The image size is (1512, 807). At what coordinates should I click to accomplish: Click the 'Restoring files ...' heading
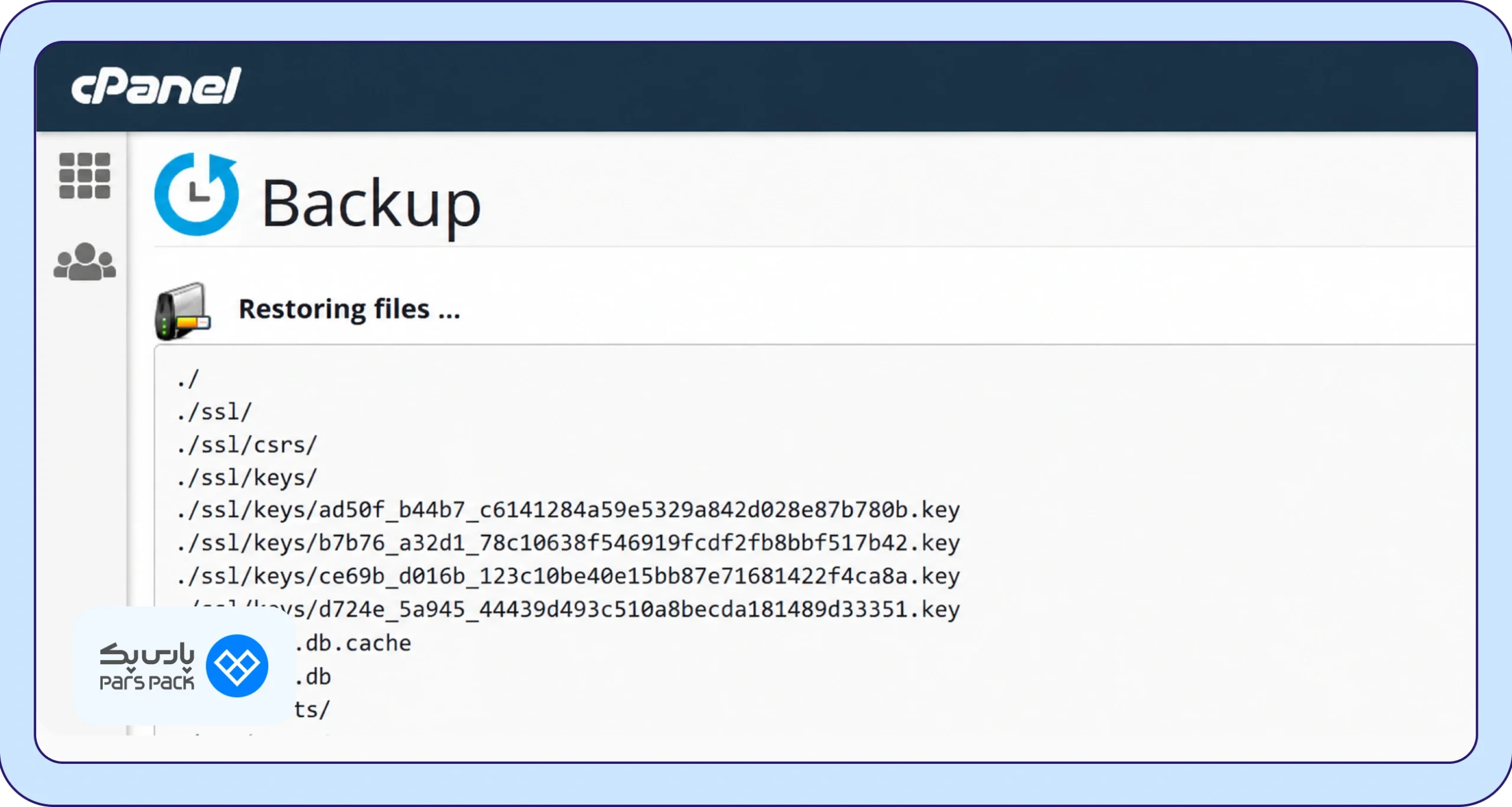[349, 309]
